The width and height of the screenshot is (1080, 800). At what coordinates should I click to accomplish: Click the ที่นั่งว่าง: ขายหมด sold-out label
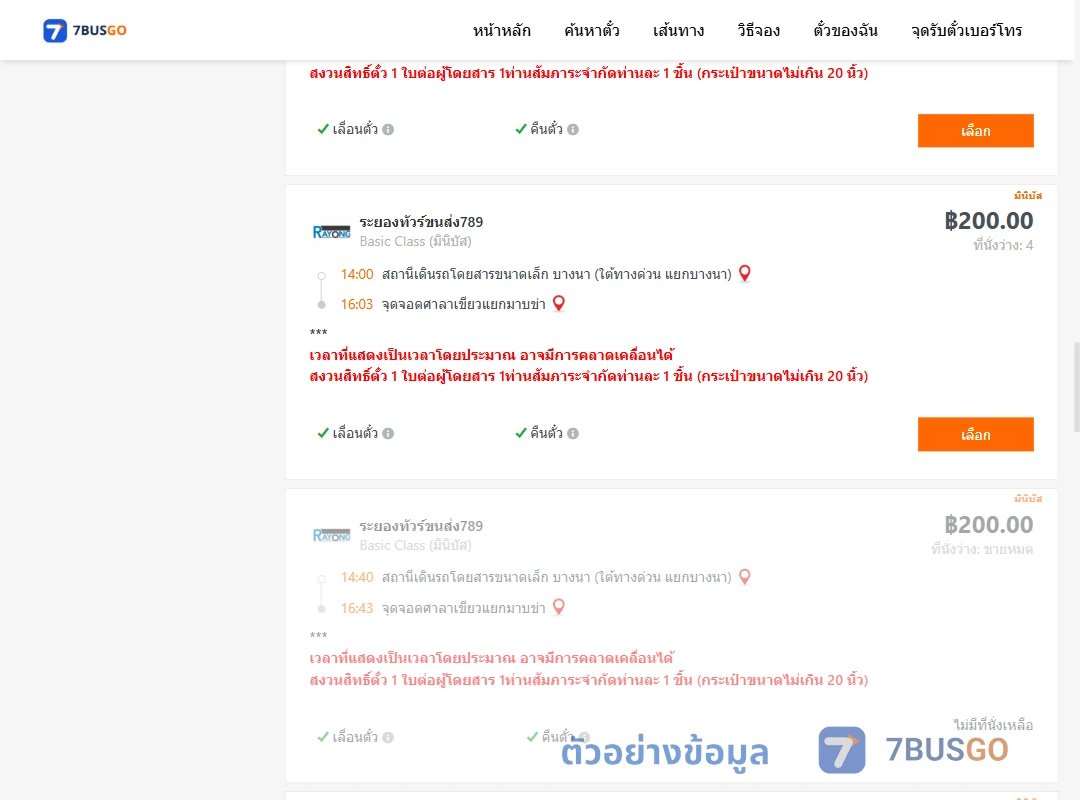pos(982,549)
